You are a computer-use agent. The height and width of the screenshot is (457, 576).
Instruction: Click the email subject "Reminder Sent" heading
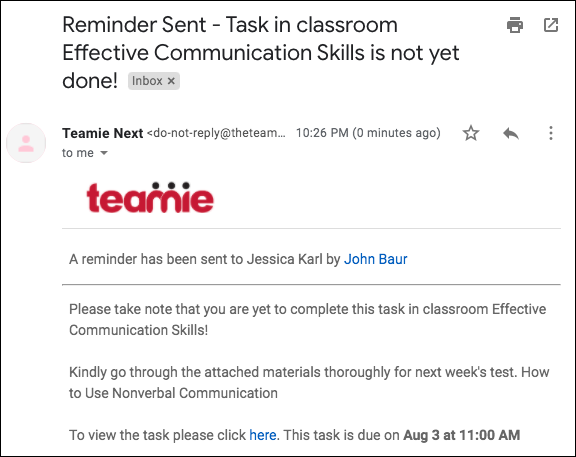click(x=261, y=53)
